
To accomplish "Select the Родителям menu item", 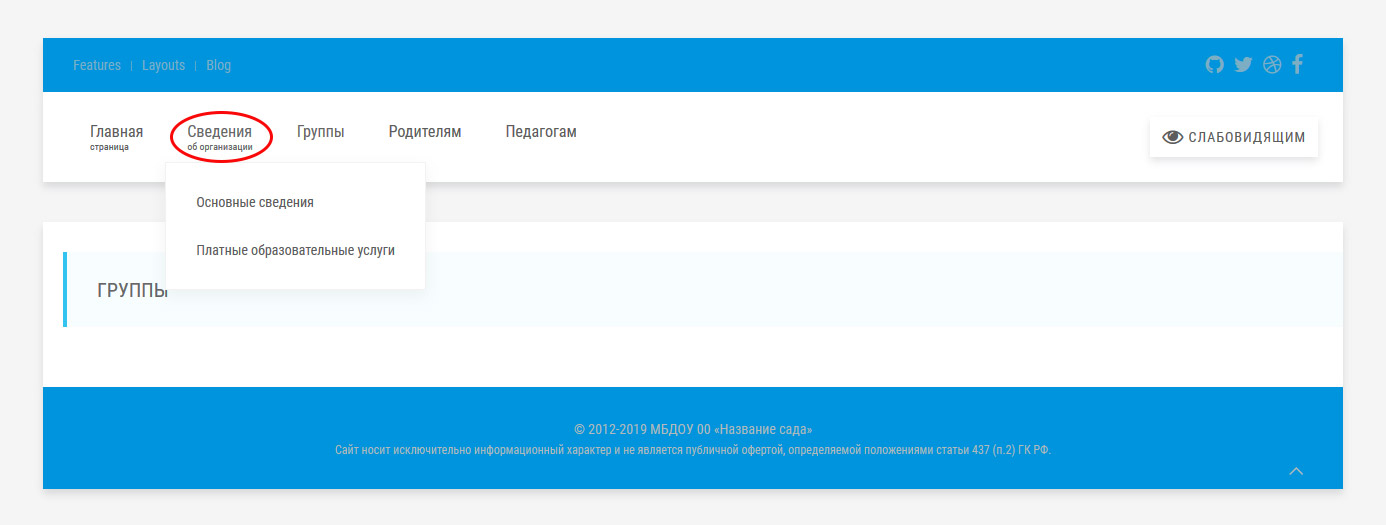I will click(x=425, y=132).
